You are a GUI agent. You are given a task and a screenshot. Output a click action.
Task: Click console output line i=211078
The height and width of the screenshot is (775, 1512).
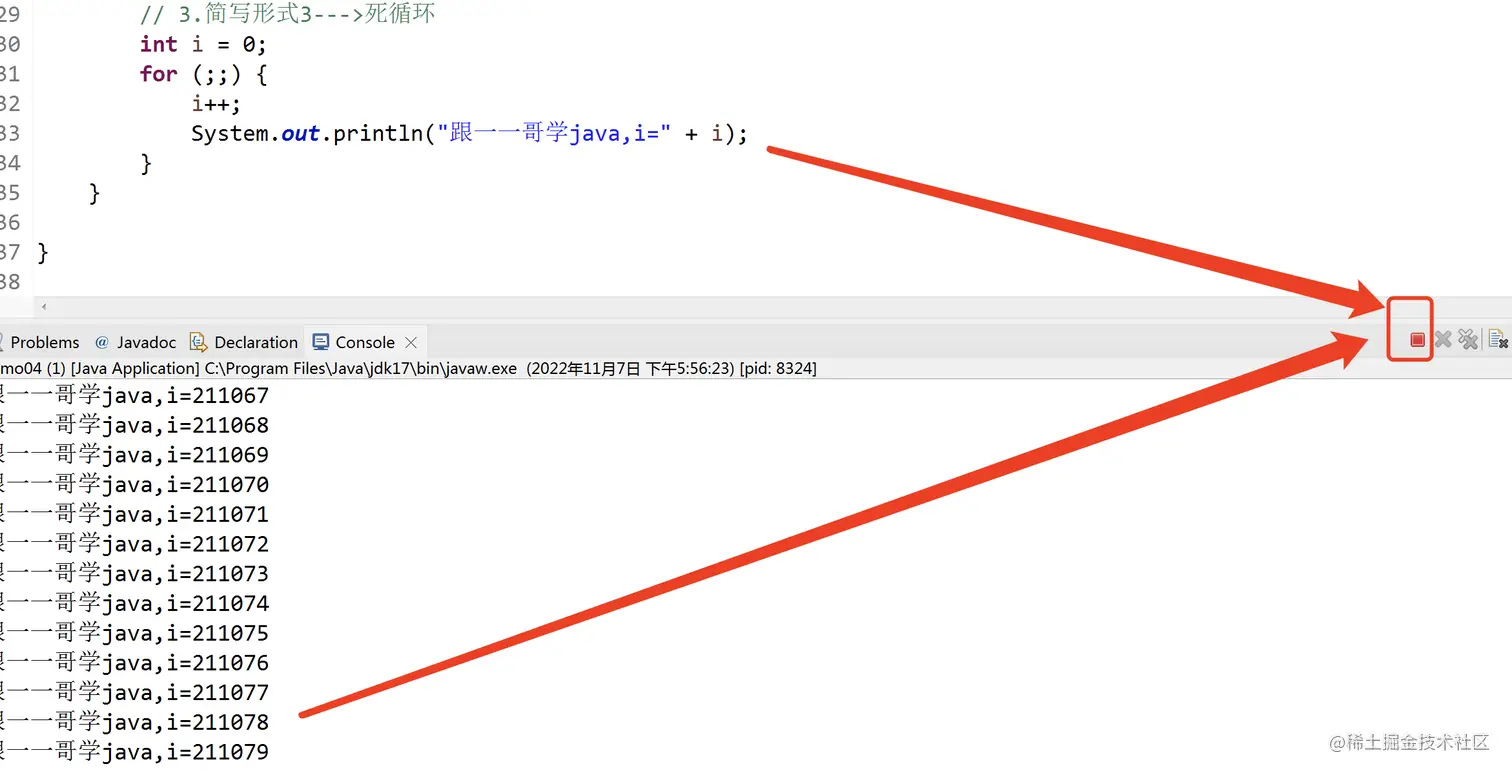point(134,722)
